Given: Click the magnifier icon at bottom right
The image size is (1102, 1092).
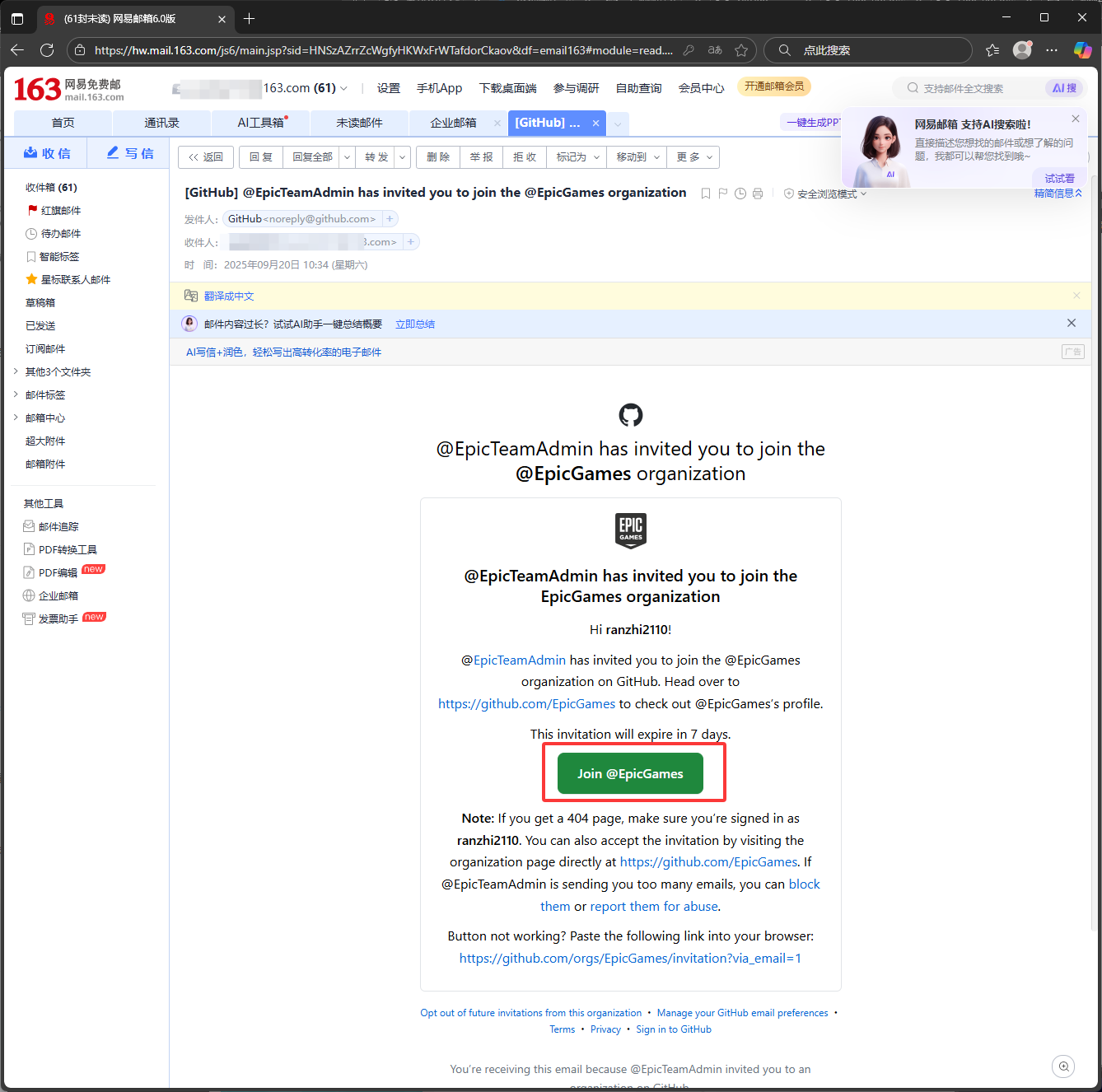Looking at the screenshot, I should point(1063,1066).
